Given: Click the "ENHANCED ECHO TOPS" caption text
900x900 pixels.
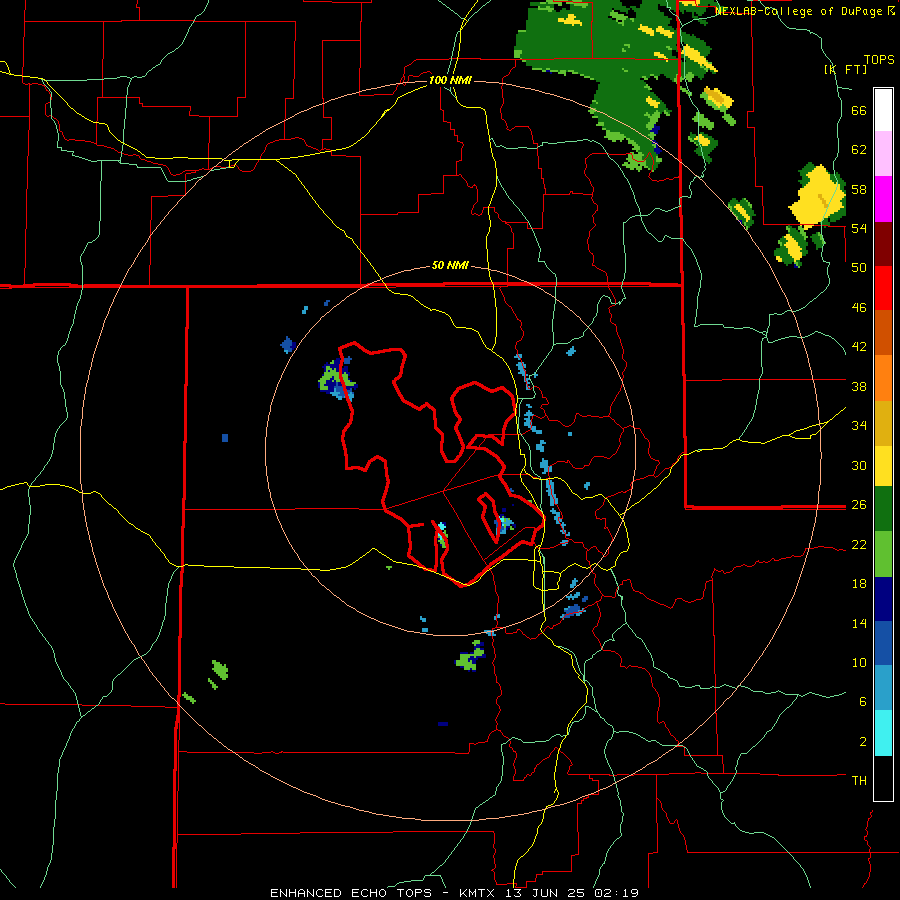Looking at the screenshot, I should point(354,893).
